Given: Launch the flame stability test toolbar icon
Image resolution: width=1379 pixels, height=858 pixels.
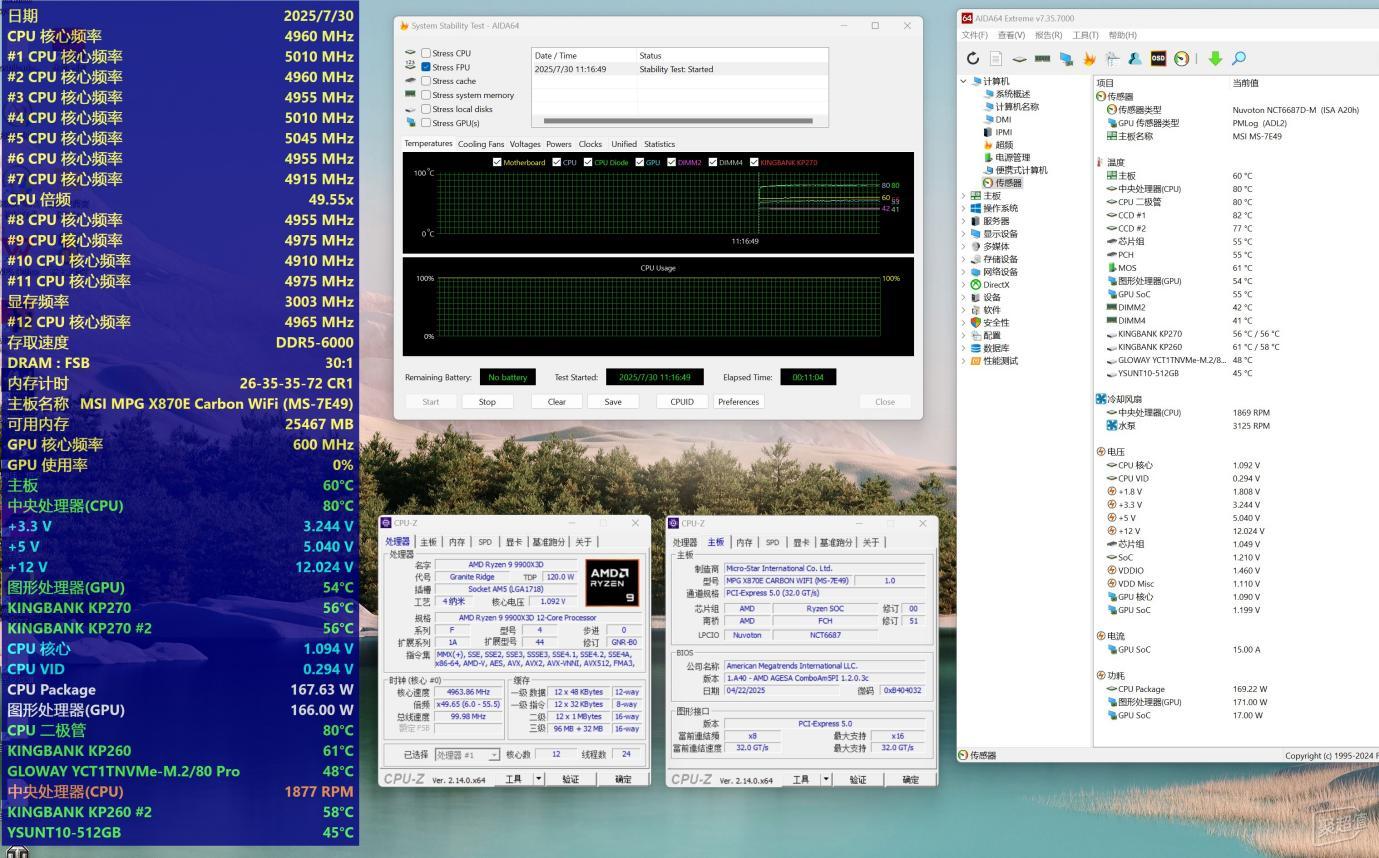Looking at the screenshot, I should pos(1089,59).
